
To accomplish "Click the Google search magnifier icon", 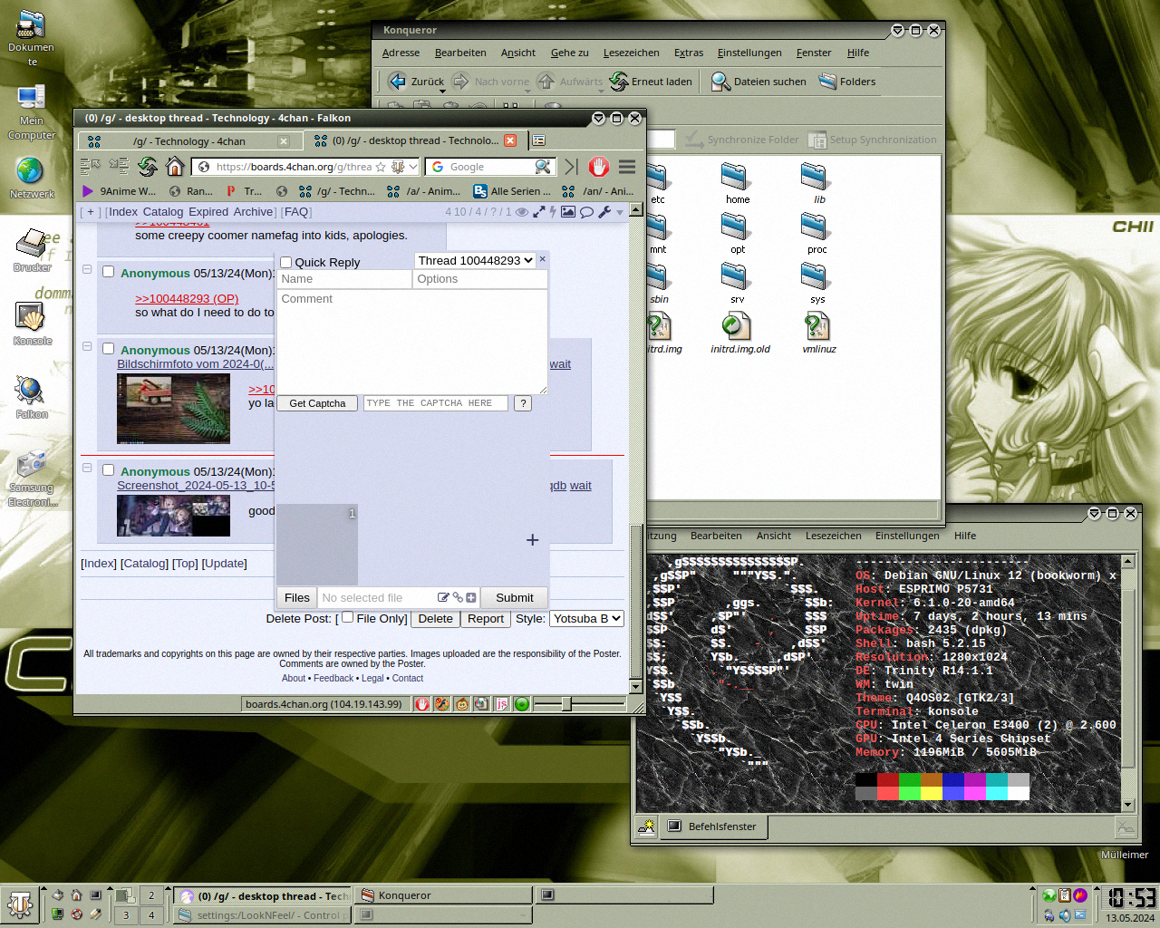I will tap(542, 167).
